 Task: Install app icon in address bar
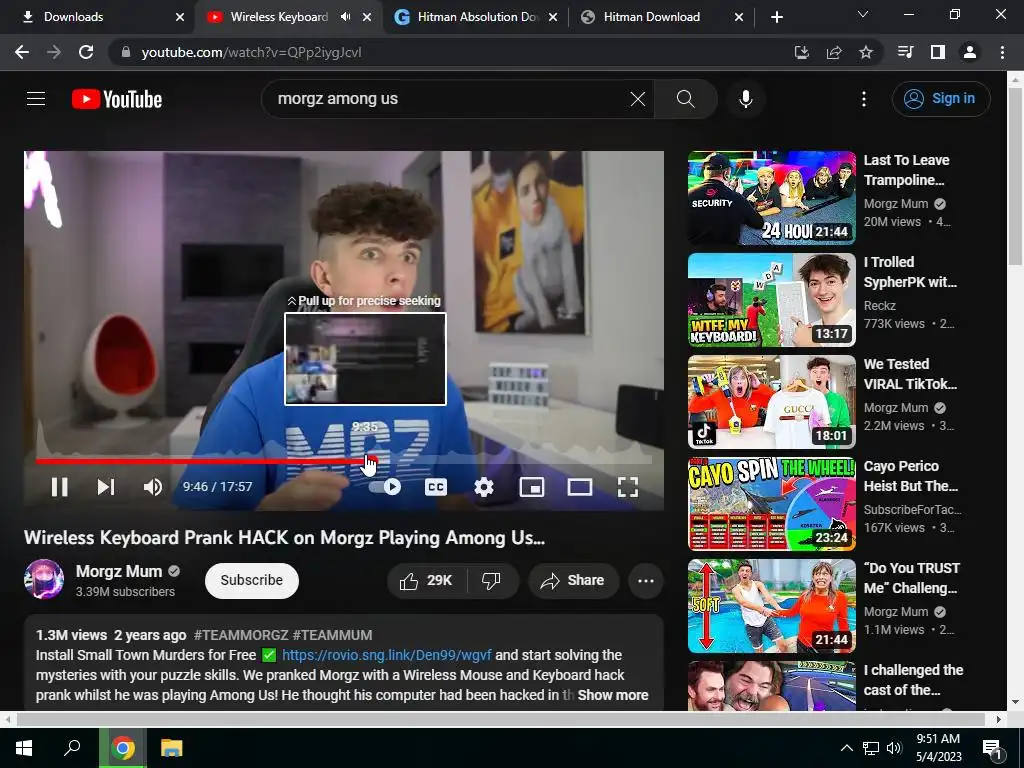(801, 52)
